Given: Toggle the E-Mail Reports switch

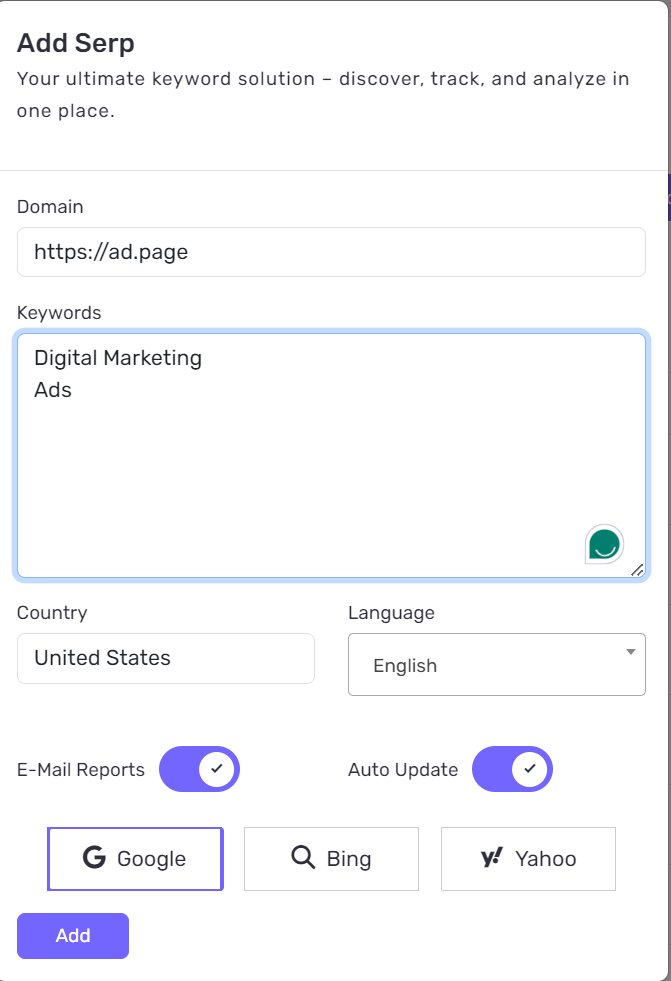Looking at the screenshot, I should click(199, 769).
